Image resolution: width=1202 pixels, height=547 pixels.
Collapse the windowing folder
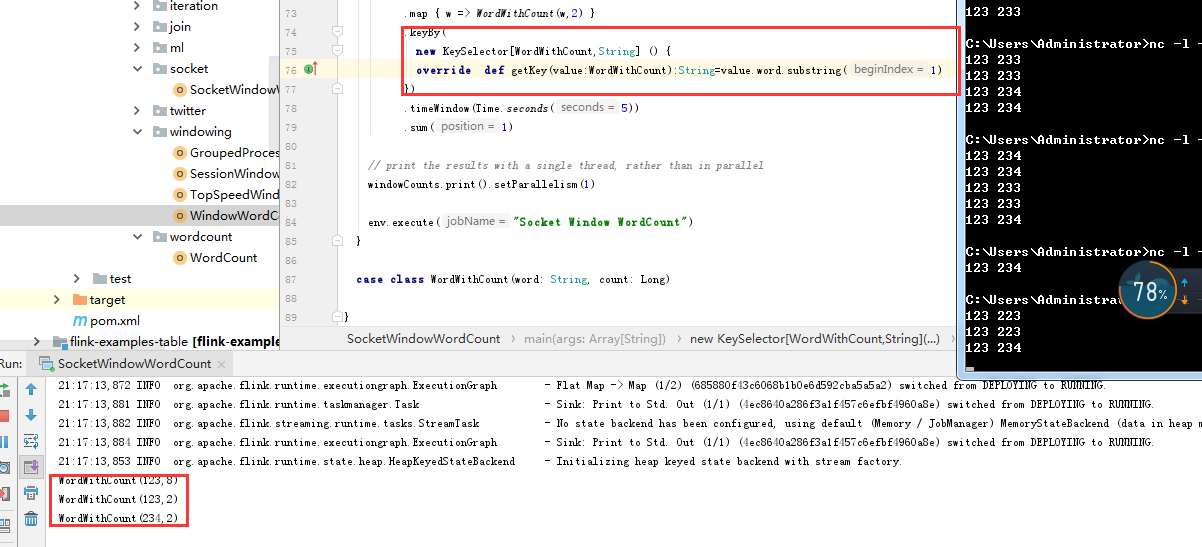pos(137,132)
